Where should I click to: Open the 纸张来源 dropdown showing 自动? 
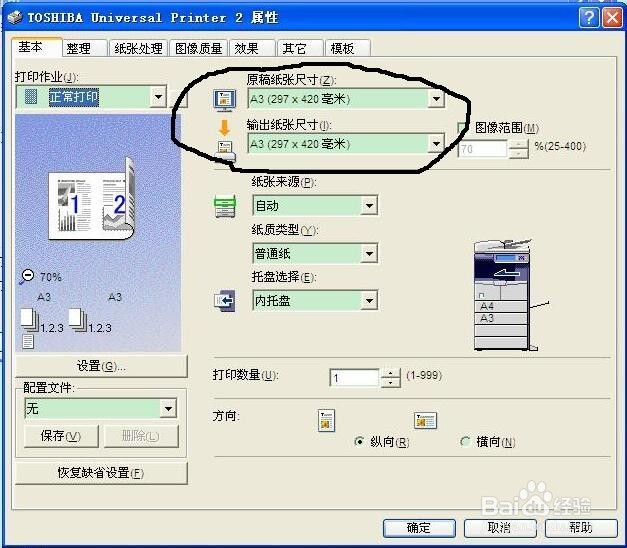[369, 206]
